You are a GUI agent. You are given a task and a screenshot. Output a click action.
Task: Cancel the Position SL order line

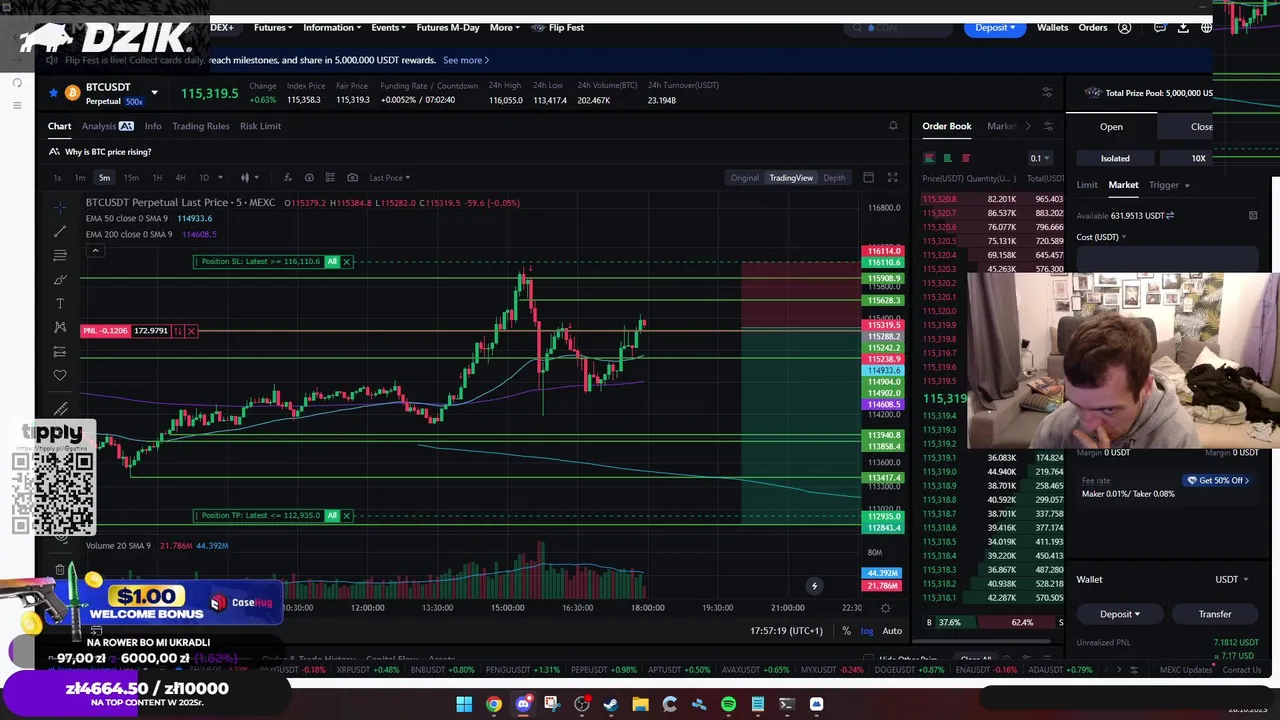point(347,262)
